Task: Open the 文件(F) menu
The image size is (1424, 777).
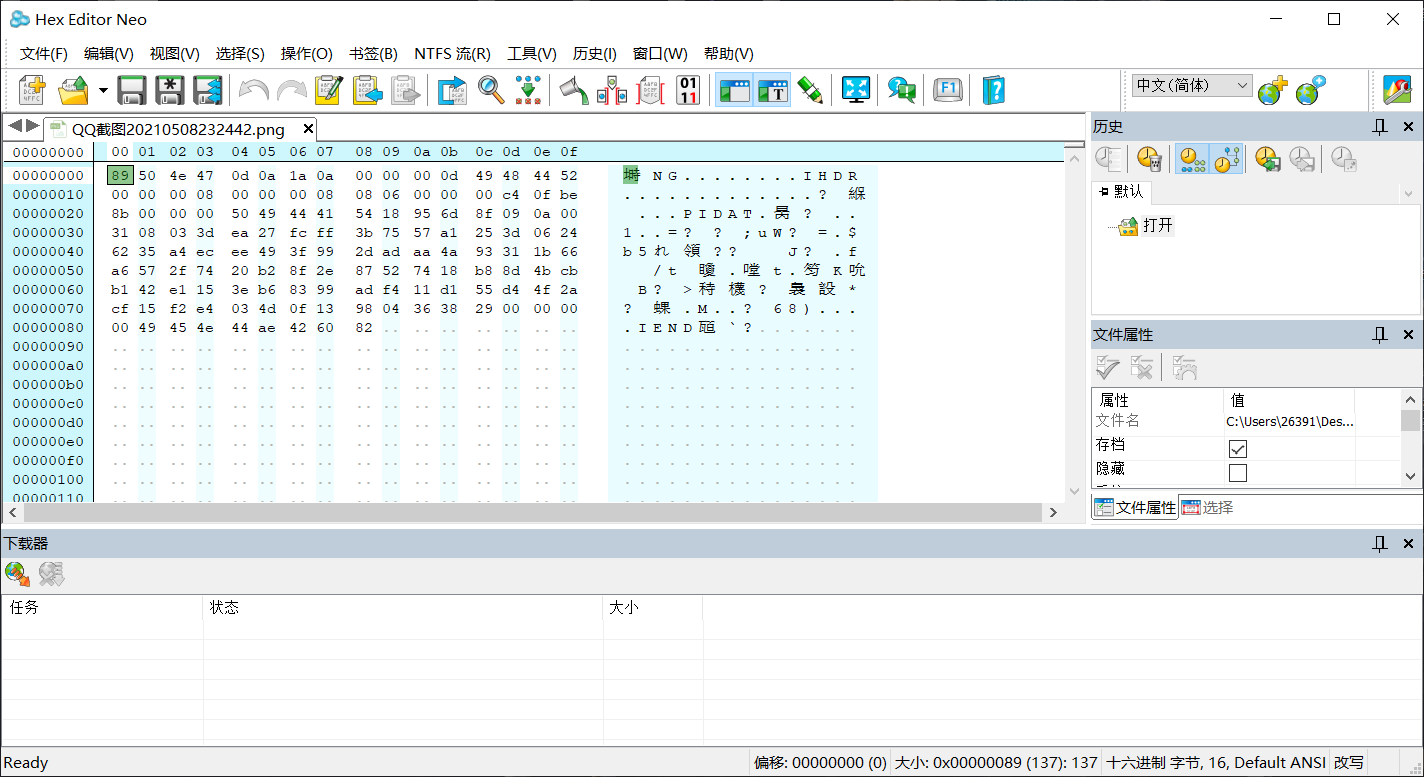Action: click(44, 54)
